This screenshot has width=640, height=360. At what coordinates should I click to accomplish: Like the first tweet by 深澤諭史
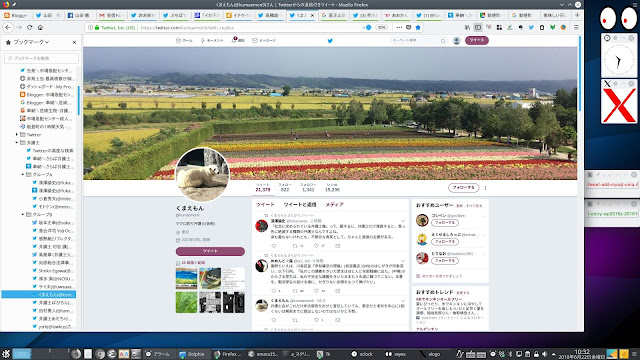[x=316, y=246]
